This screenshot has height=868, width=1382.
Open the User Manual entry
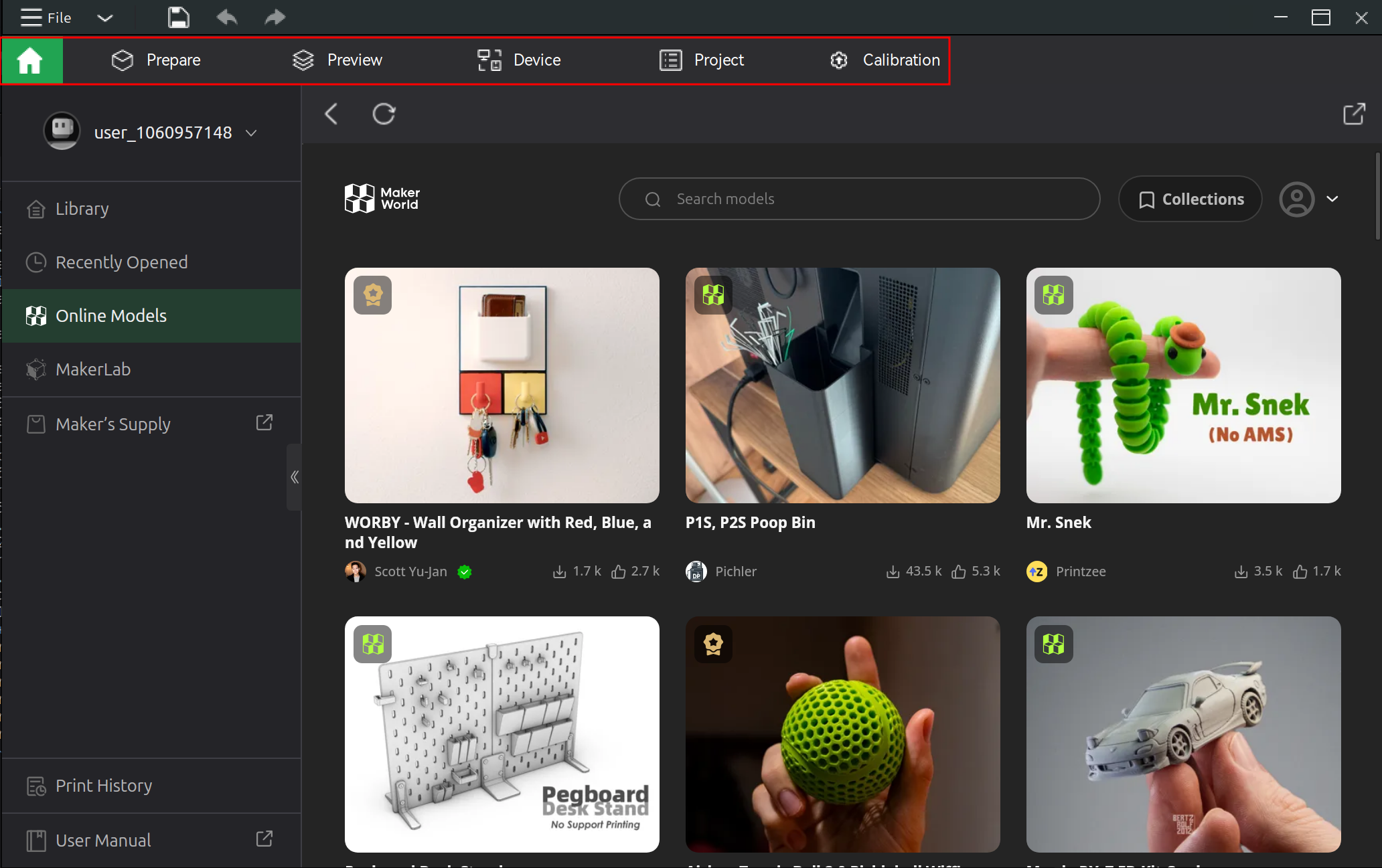click(x=151, y=841)
